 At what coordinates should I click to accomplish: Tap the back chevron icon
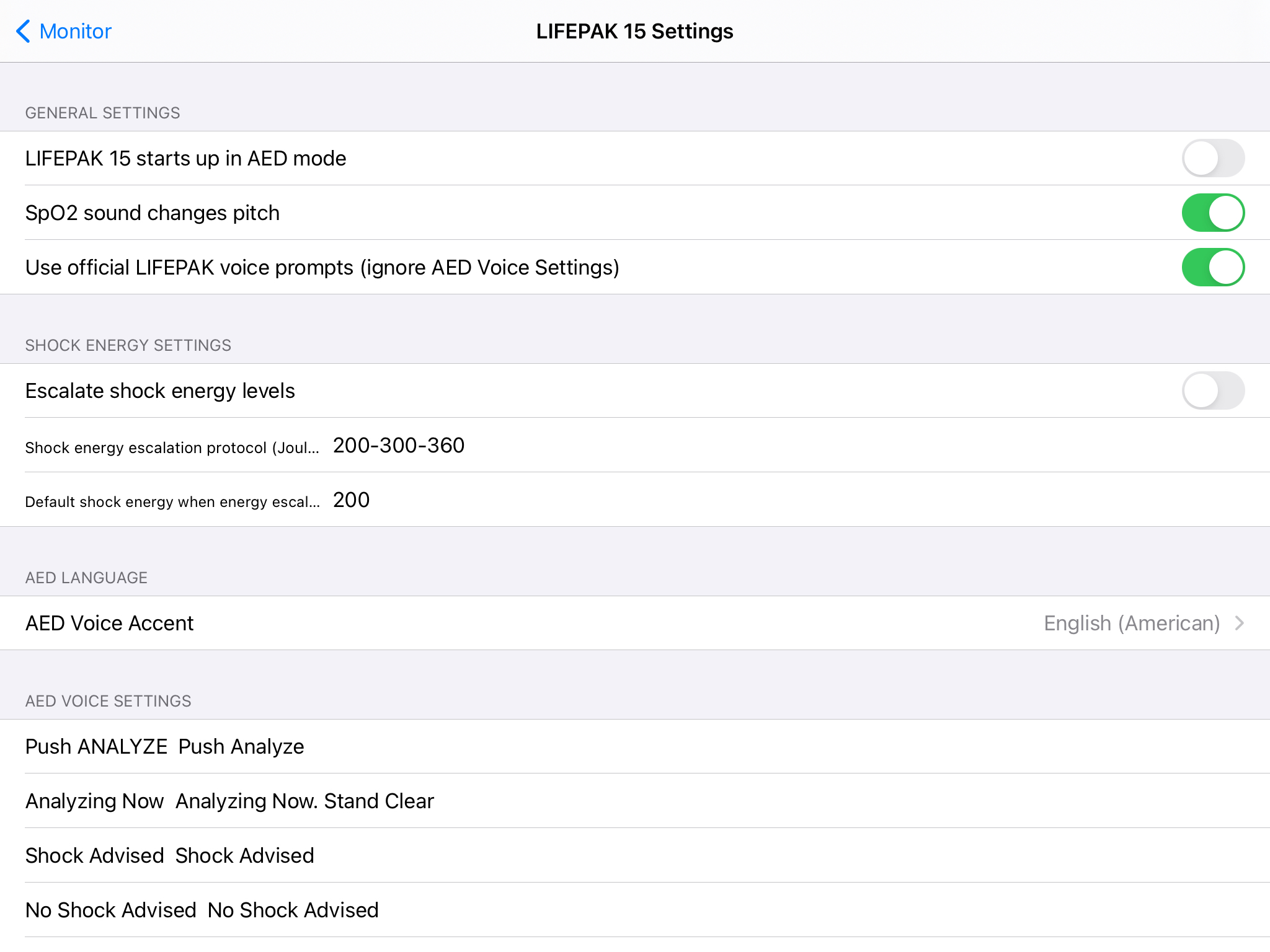tap(23, 31)
